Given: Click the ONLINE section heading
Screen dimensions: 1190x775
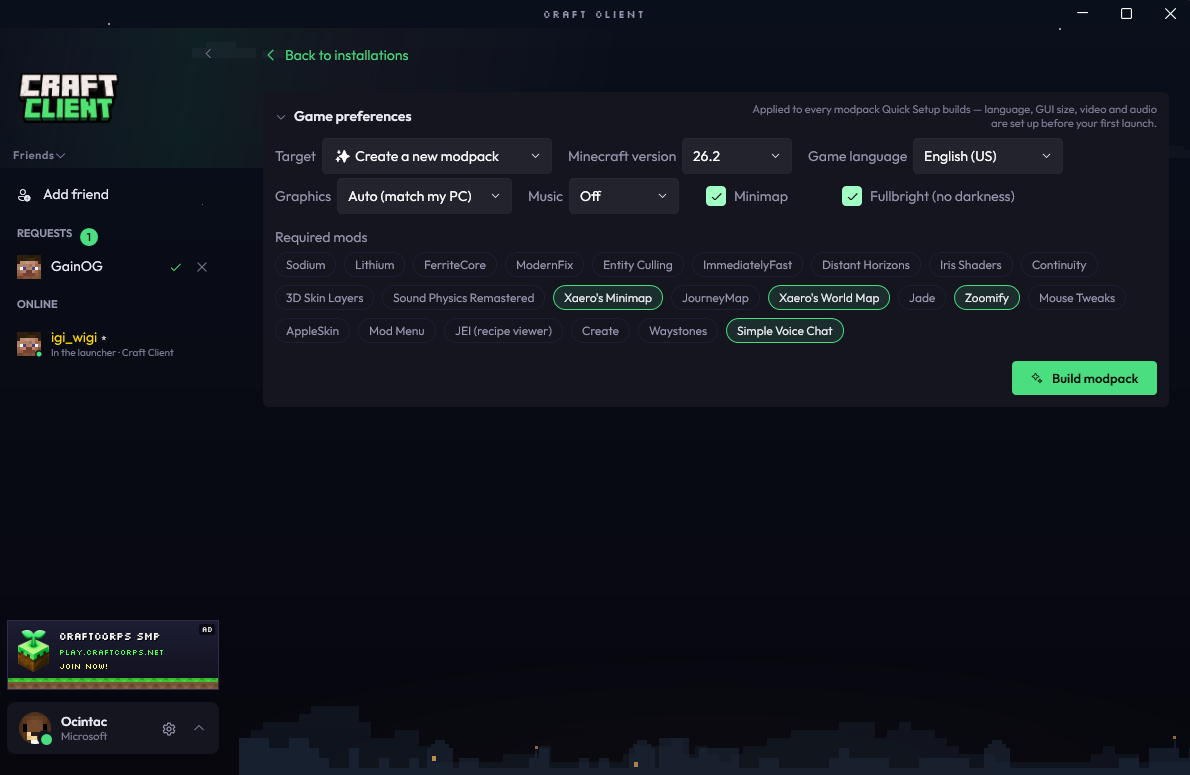Looking at the screenshot, I should click(37, 304).
